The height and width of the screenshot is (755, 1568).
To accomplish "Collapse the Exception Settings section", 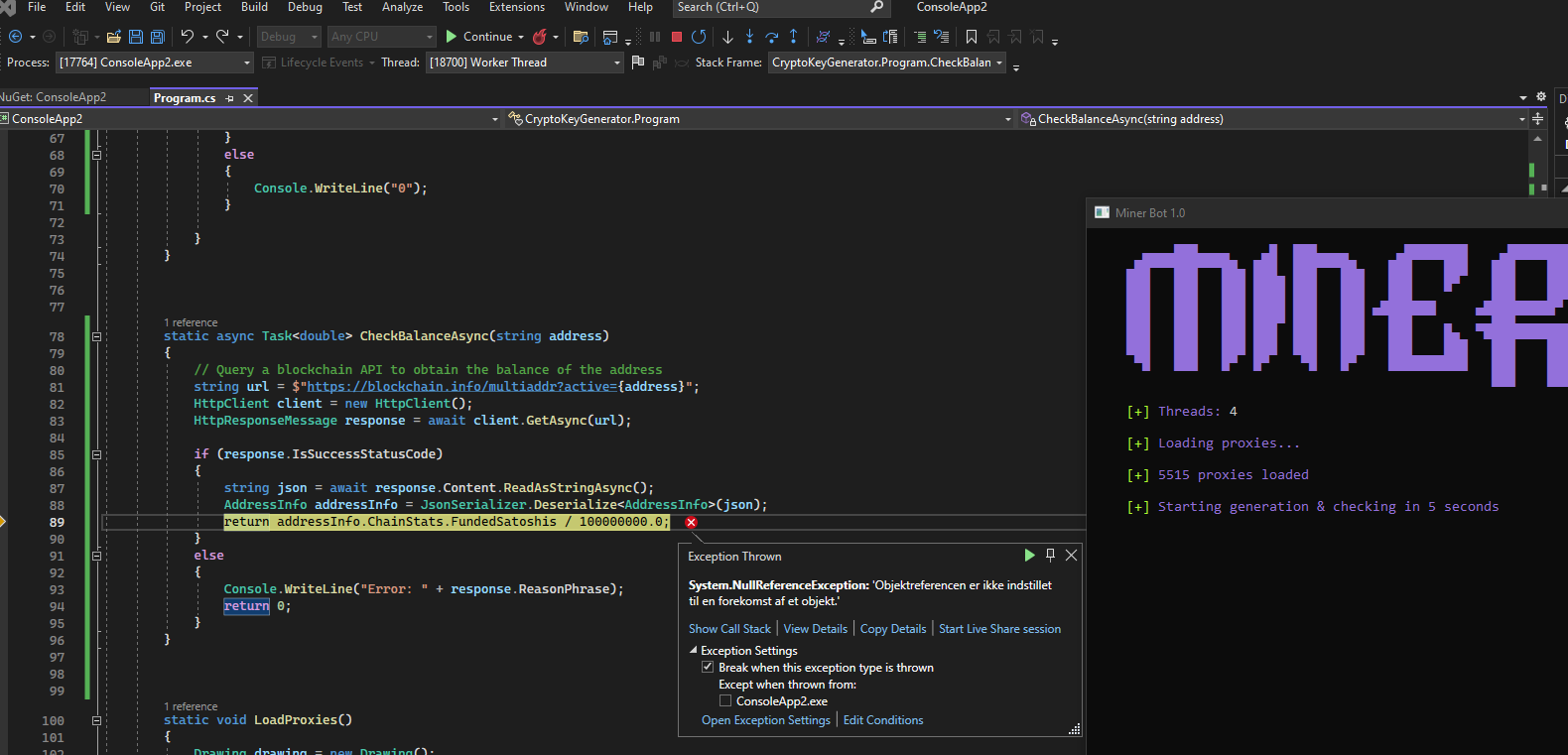I will pyautogui.click(x=694, y=651).
